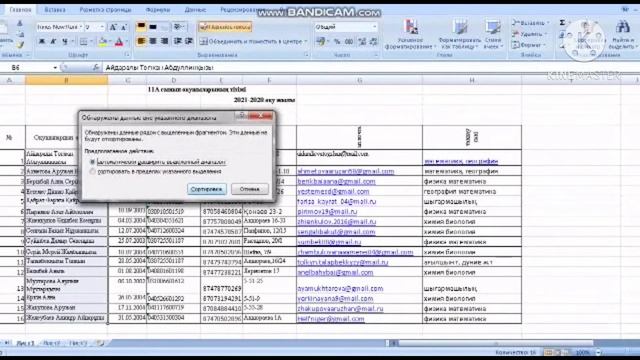Open the Формулы ribbon tab
Image resolution: width=640 pixels, height=360 pixels.
pyautogui.click(x=158, y=9)
